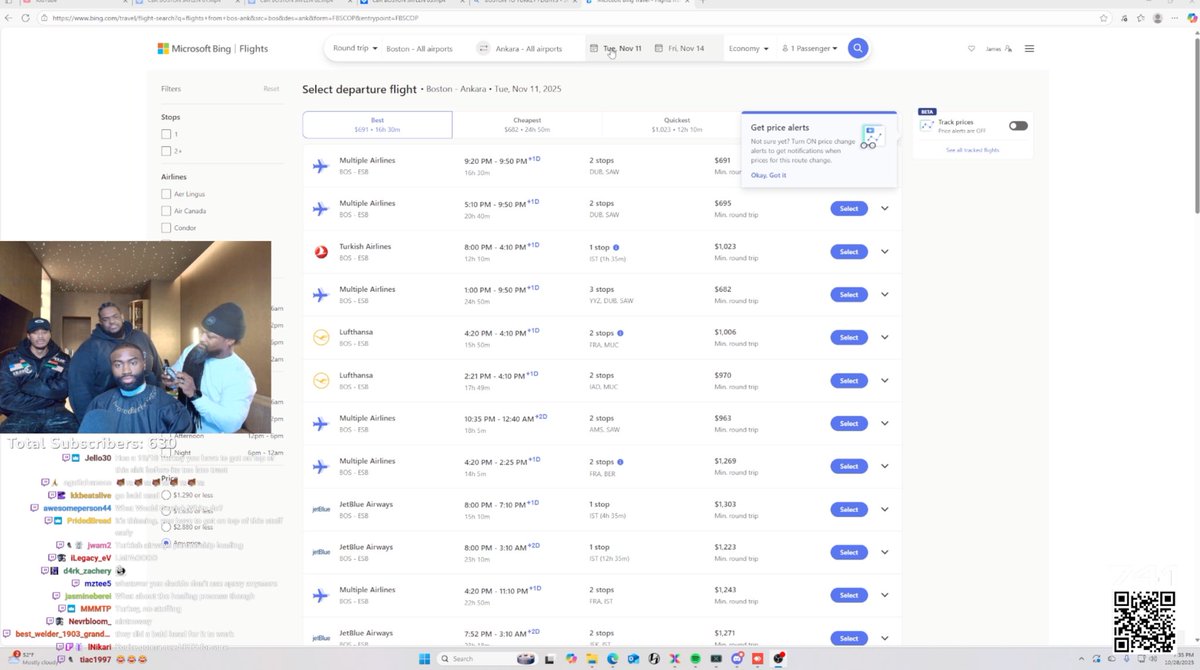The image size is (1200, 670).
Task: Open the Tue, Nov 11 departure date picker
Action: click(616, 48)
